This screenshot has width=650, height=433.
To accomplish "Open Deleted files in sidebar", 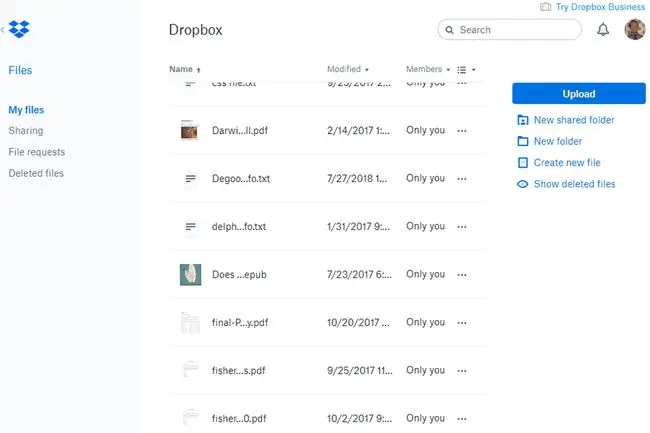I will (36, 173).
